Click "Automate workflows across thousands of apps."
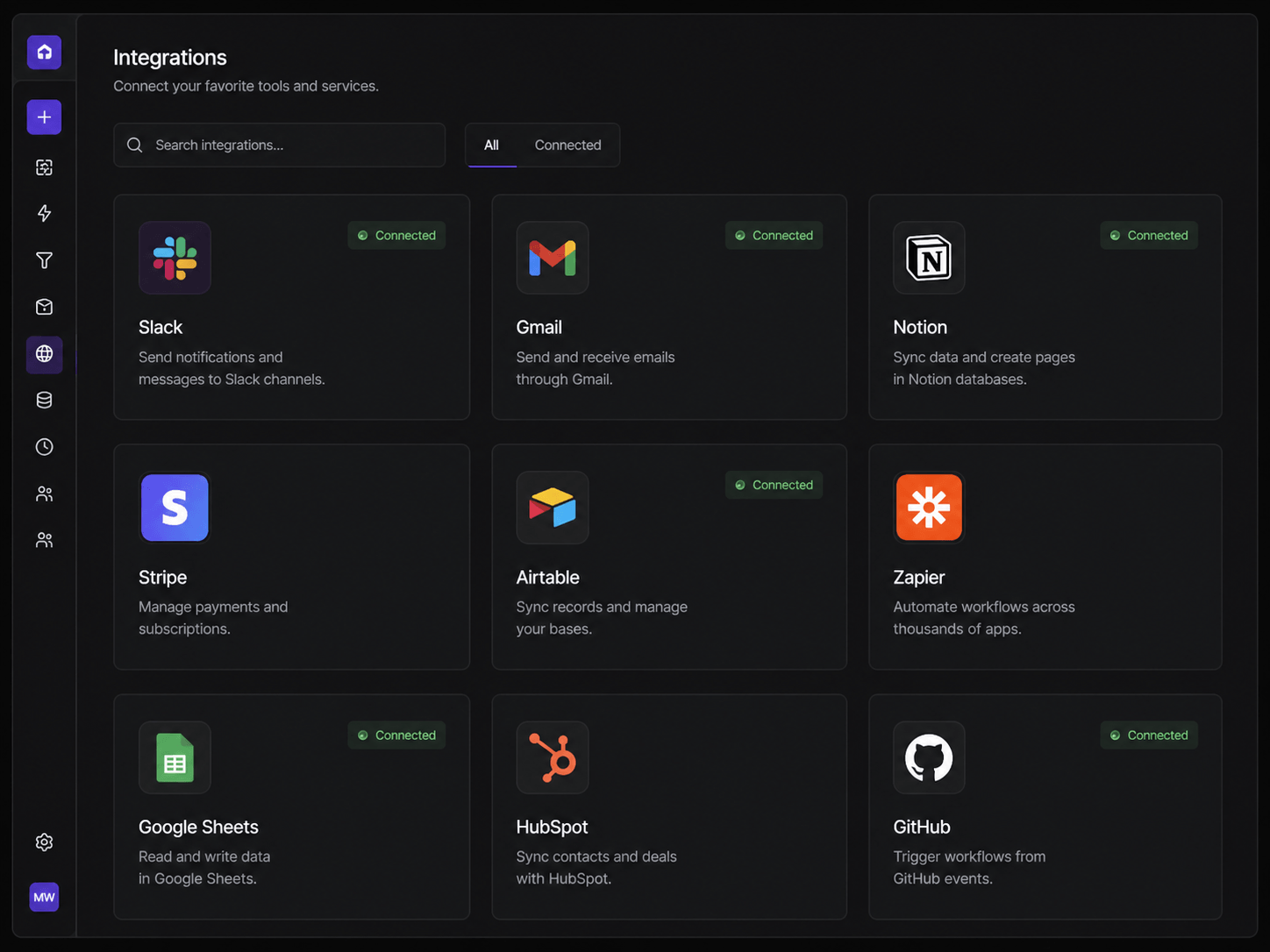This screenshot has height=952, width=1270. point(984,618)
